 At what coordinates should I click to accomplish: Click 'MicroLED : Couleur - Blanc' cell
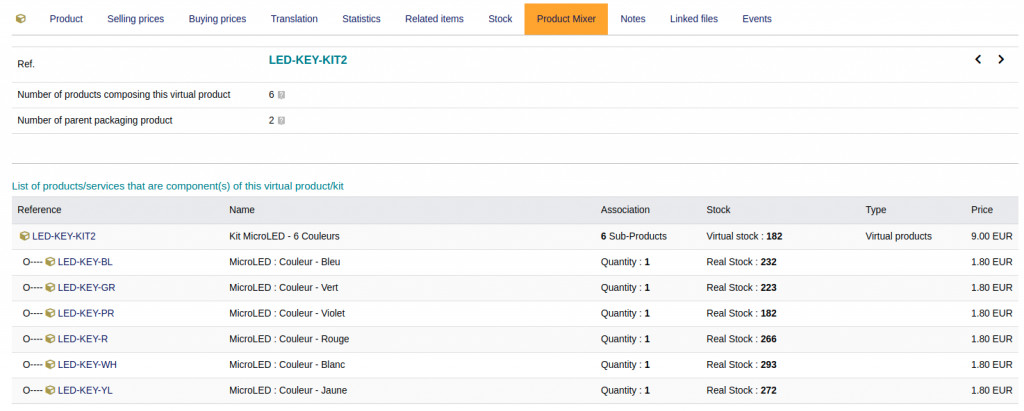287,365
